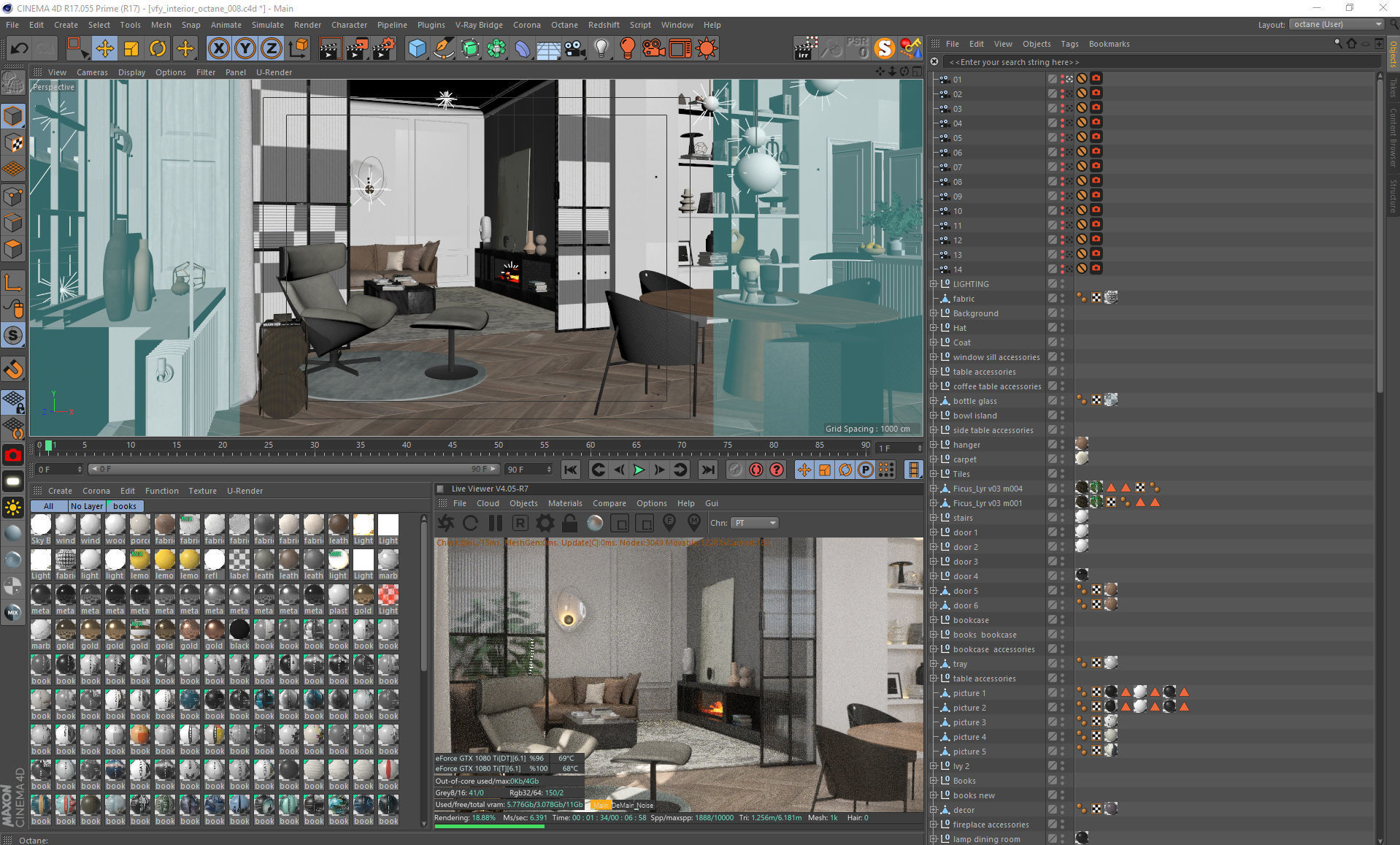Select the books material layer tab
The image size is (1400, 845).
pyautogui.click(x=125, y=506)
